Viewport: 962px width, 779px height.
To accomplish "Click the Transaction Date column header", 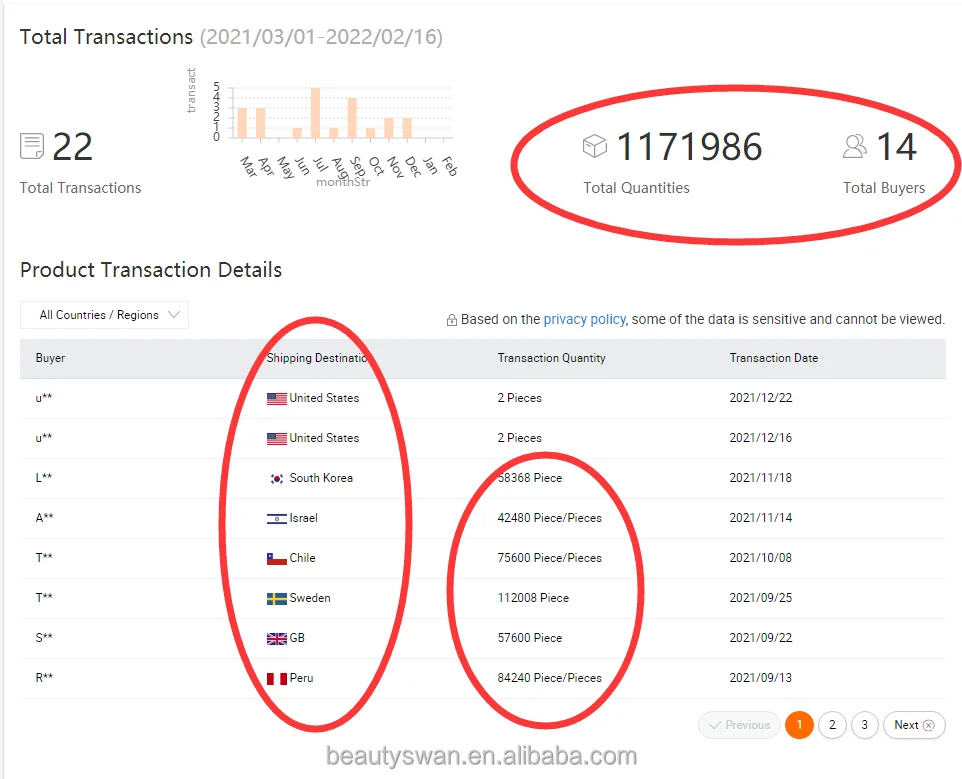I will pyautogui.click(x=773, y=358).
